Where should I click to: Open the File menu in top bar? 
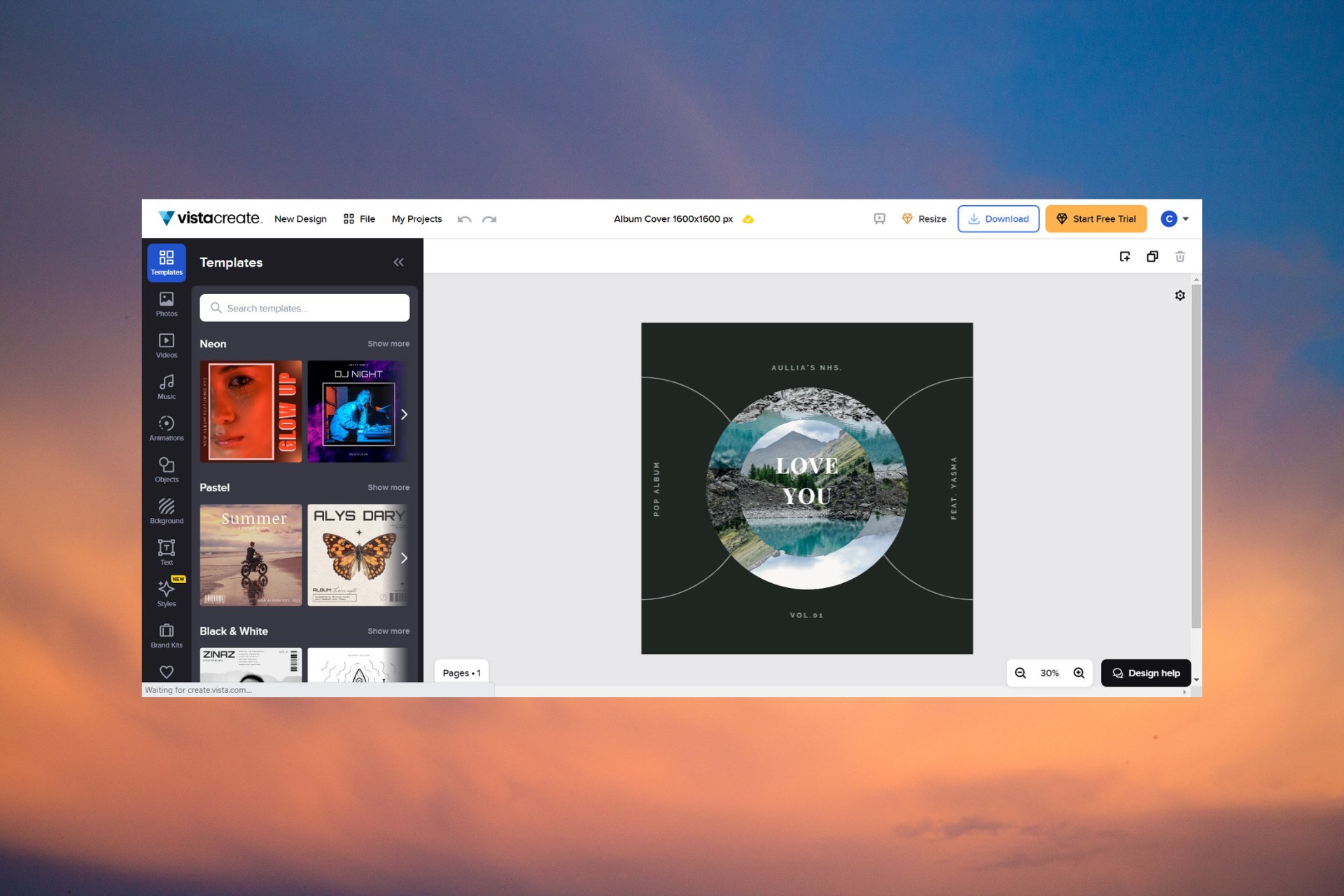coord(367,218)
